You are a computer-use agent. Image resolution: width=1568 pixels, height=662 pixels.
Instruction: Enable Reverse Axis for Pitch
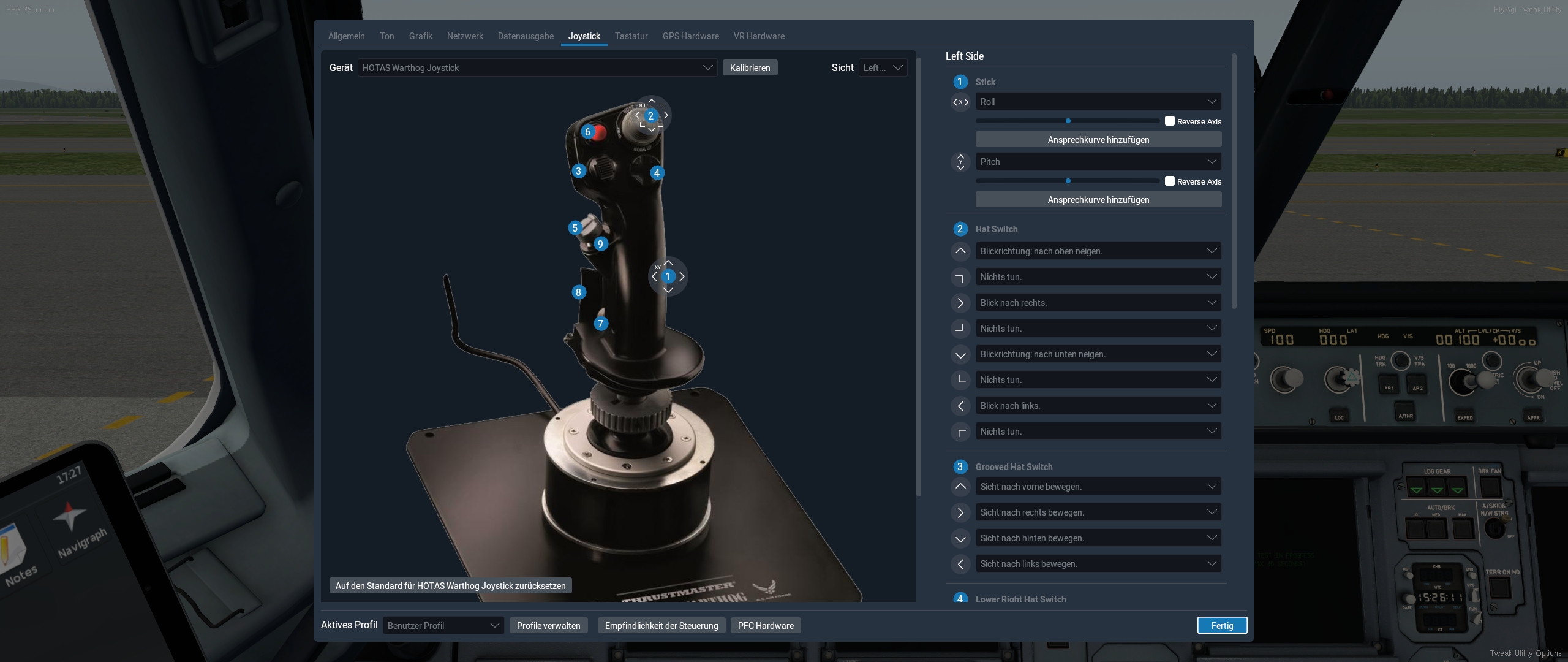point(1170,181)
